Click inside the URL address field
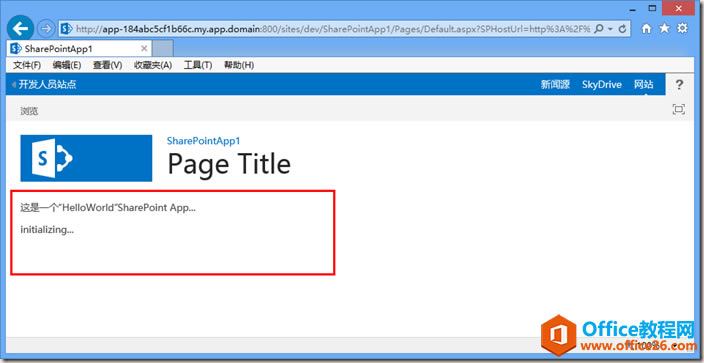This screenshot has height=363, width=704. click(332, 29)
